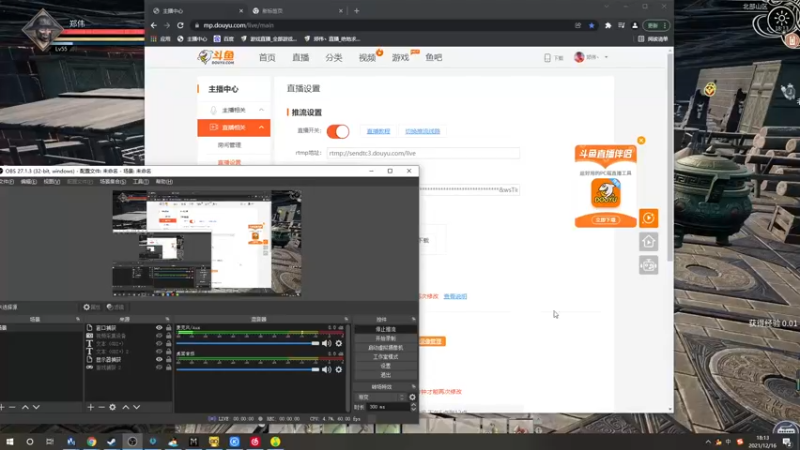The image size is (800, 450).
Task: Open user account dropdown arrow
Action: coord(606,57)
